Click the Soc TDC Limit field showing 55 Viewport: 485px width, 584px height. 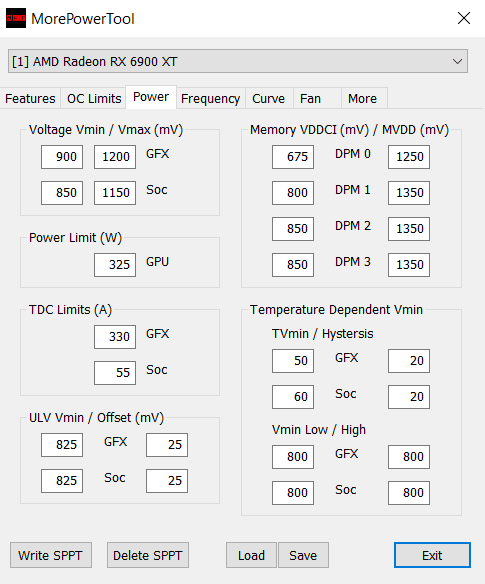[x=115, y=373]
